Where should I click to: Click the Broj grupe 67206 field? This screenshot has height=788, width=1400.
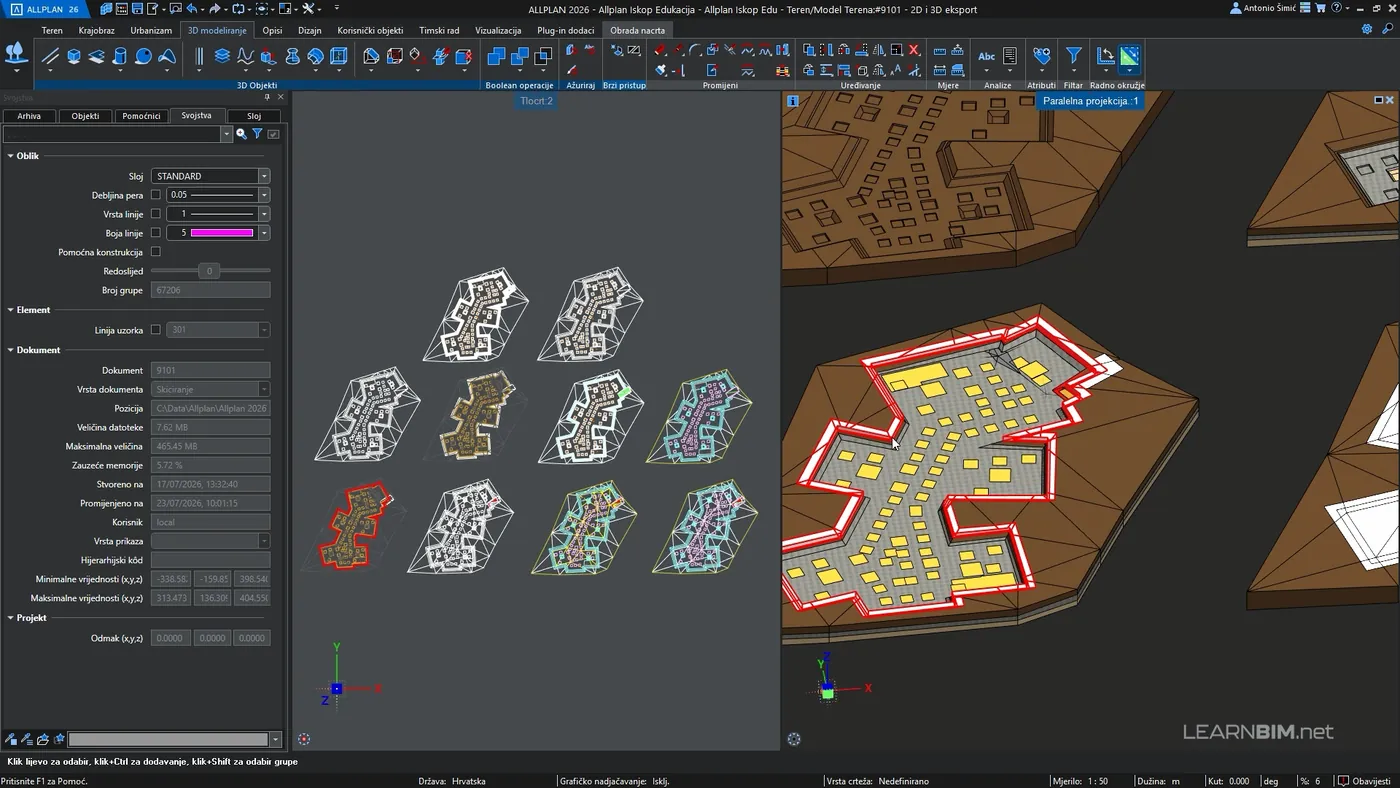[210, 290]
